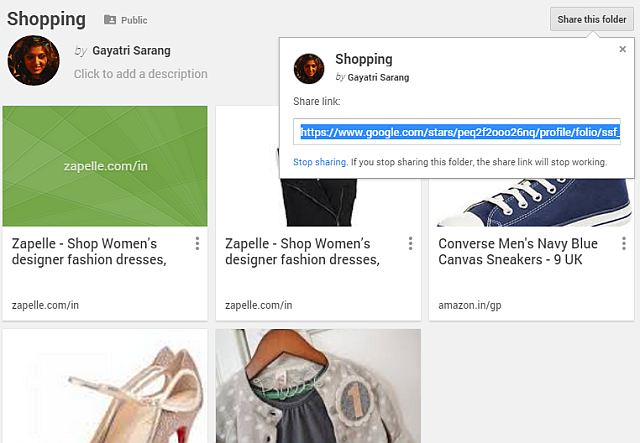The image size is (640, 443).
Task: Open the high heel shoe thumbnail
Action: 105,386
